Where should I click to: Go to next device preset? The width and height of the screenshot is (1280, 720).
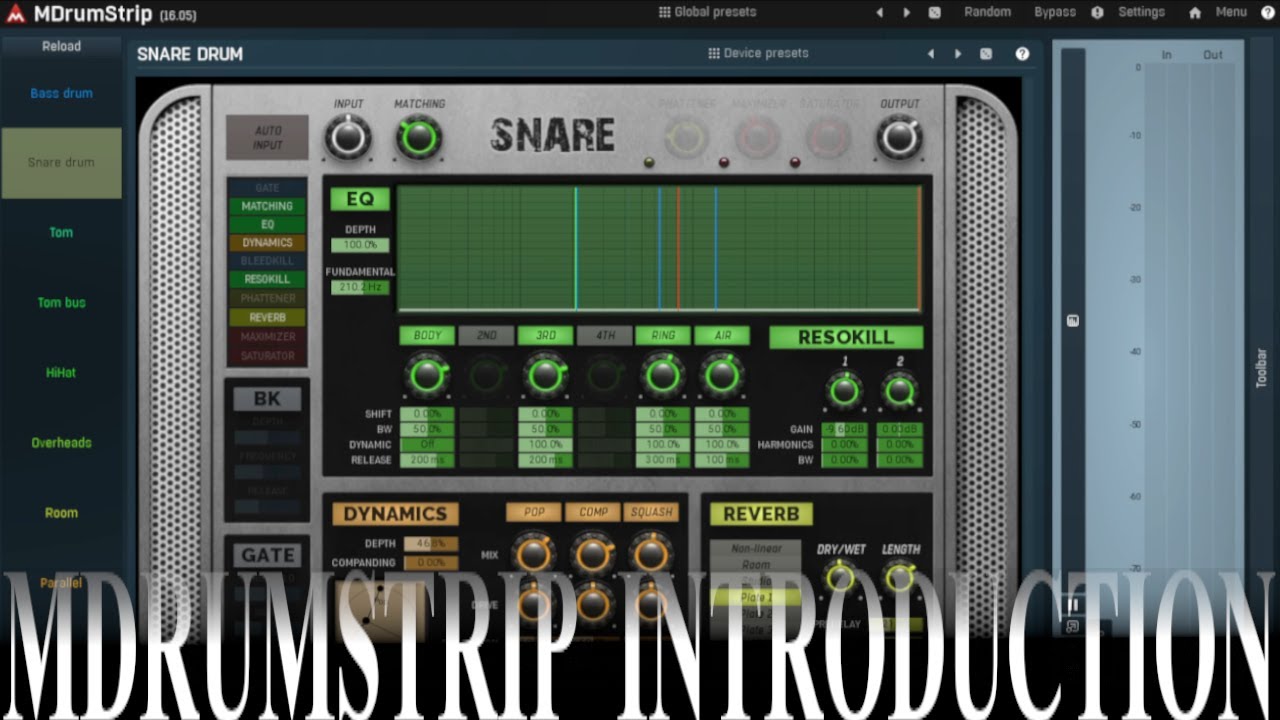958,54
